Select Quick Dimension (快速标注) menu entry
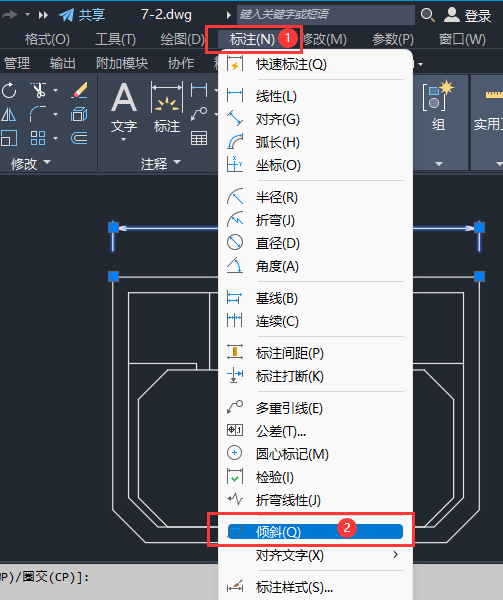Image resolution: width=503 pixels, height=600 pixels. (x=315, y=64)
